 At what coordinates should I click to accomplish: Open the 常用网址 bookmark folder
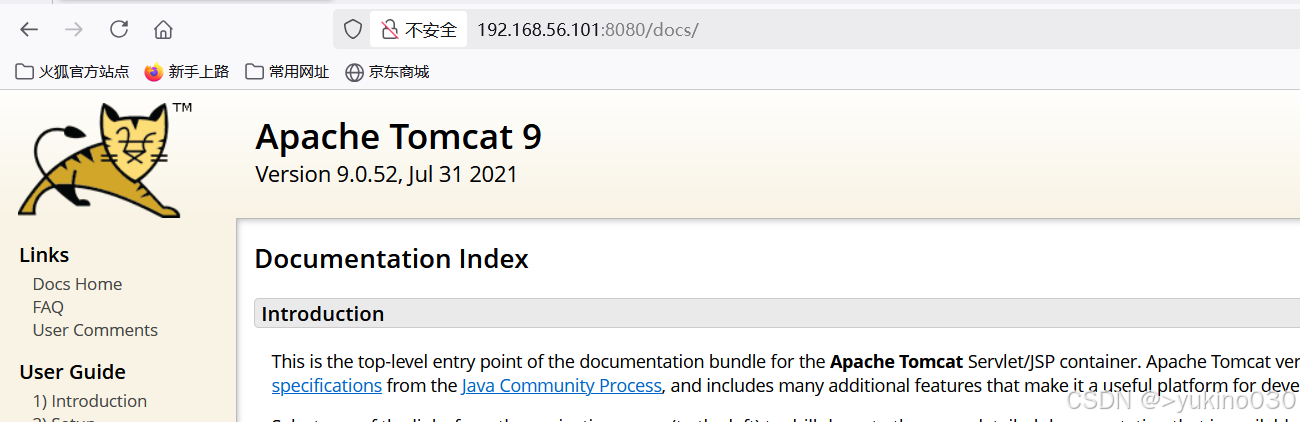coord(287,72)
